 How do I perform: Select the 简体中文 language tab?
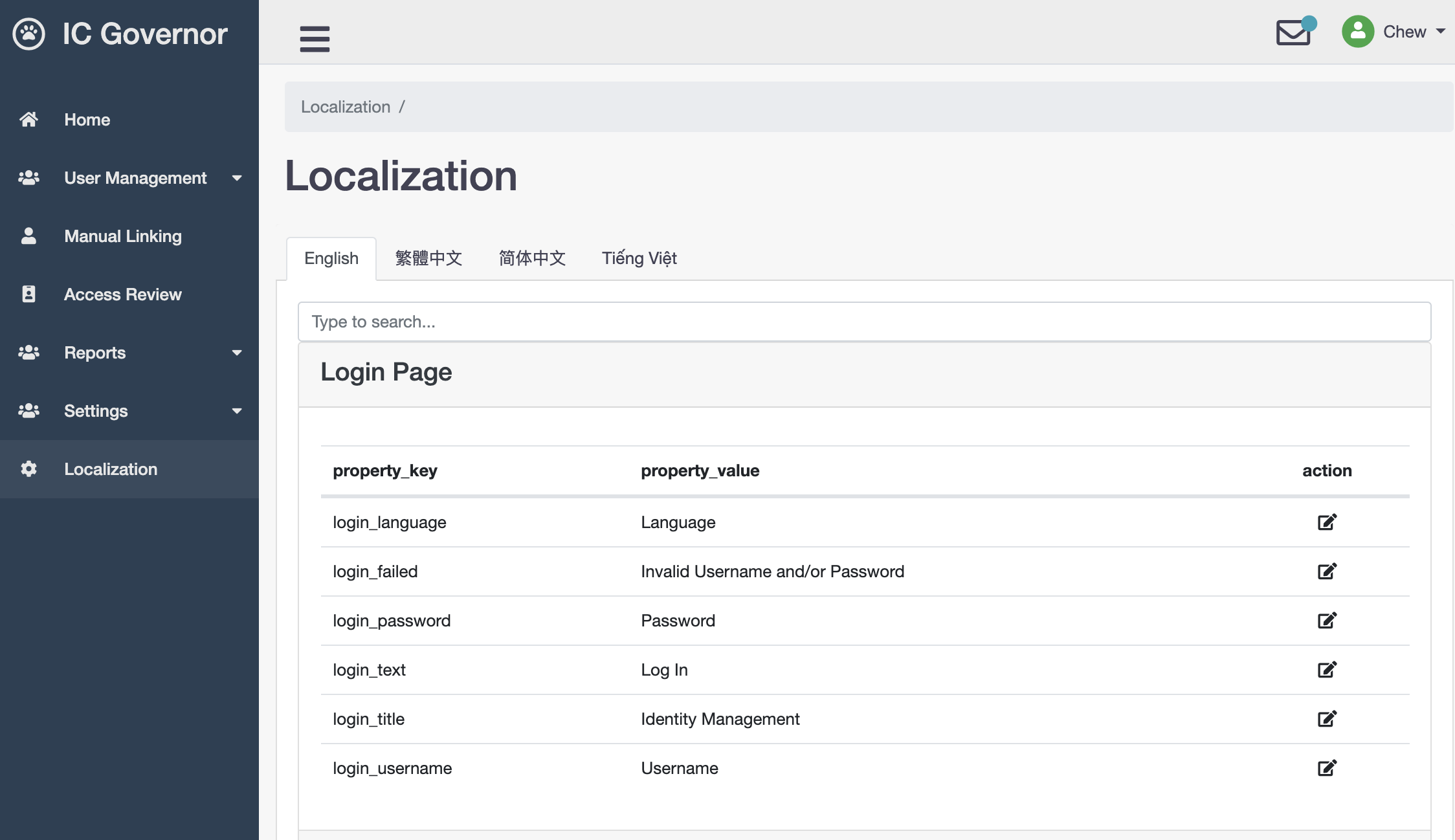(x=532, y=258)
